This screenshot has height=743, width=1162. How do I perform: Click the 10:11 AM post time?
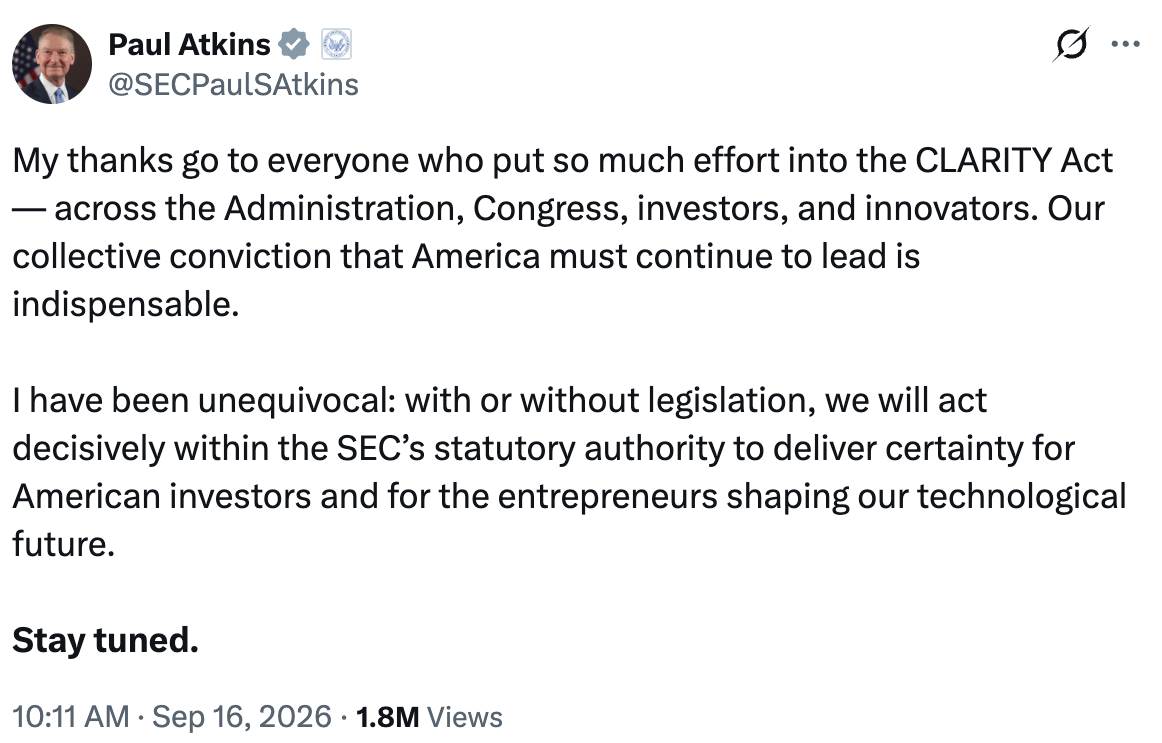click(71, 717)
